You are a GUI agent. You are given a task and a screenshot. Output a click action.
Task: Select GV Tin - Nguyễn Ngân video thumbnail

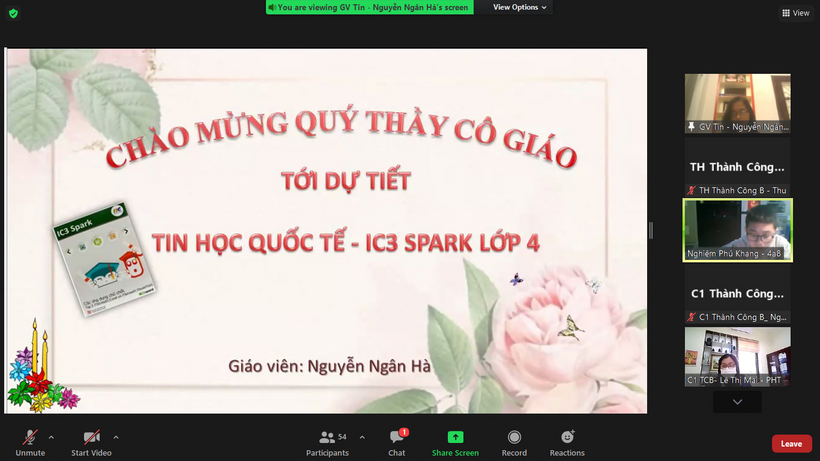737,103
